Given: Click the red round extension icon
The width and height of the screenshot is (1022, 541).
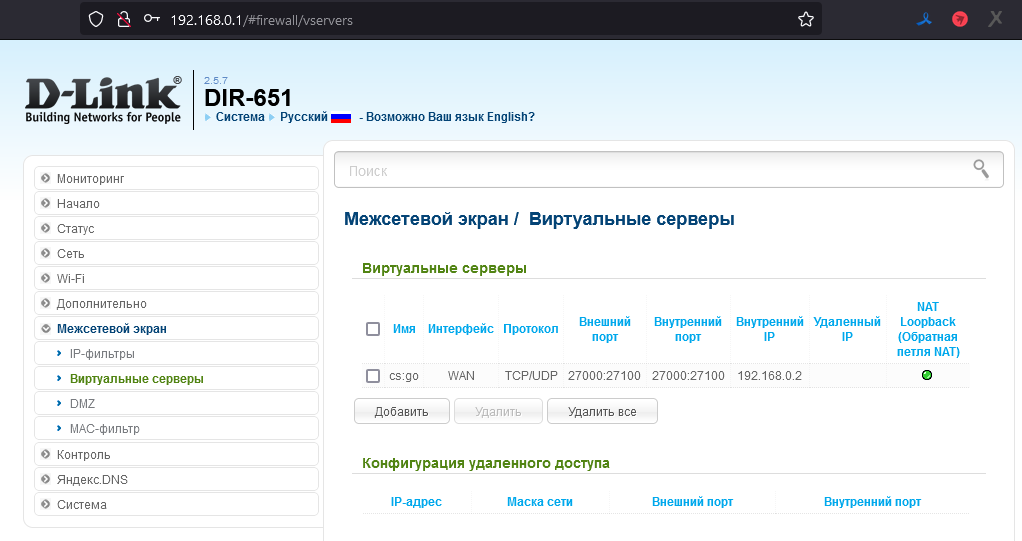Looking at the screenshot, I should 959,20.
